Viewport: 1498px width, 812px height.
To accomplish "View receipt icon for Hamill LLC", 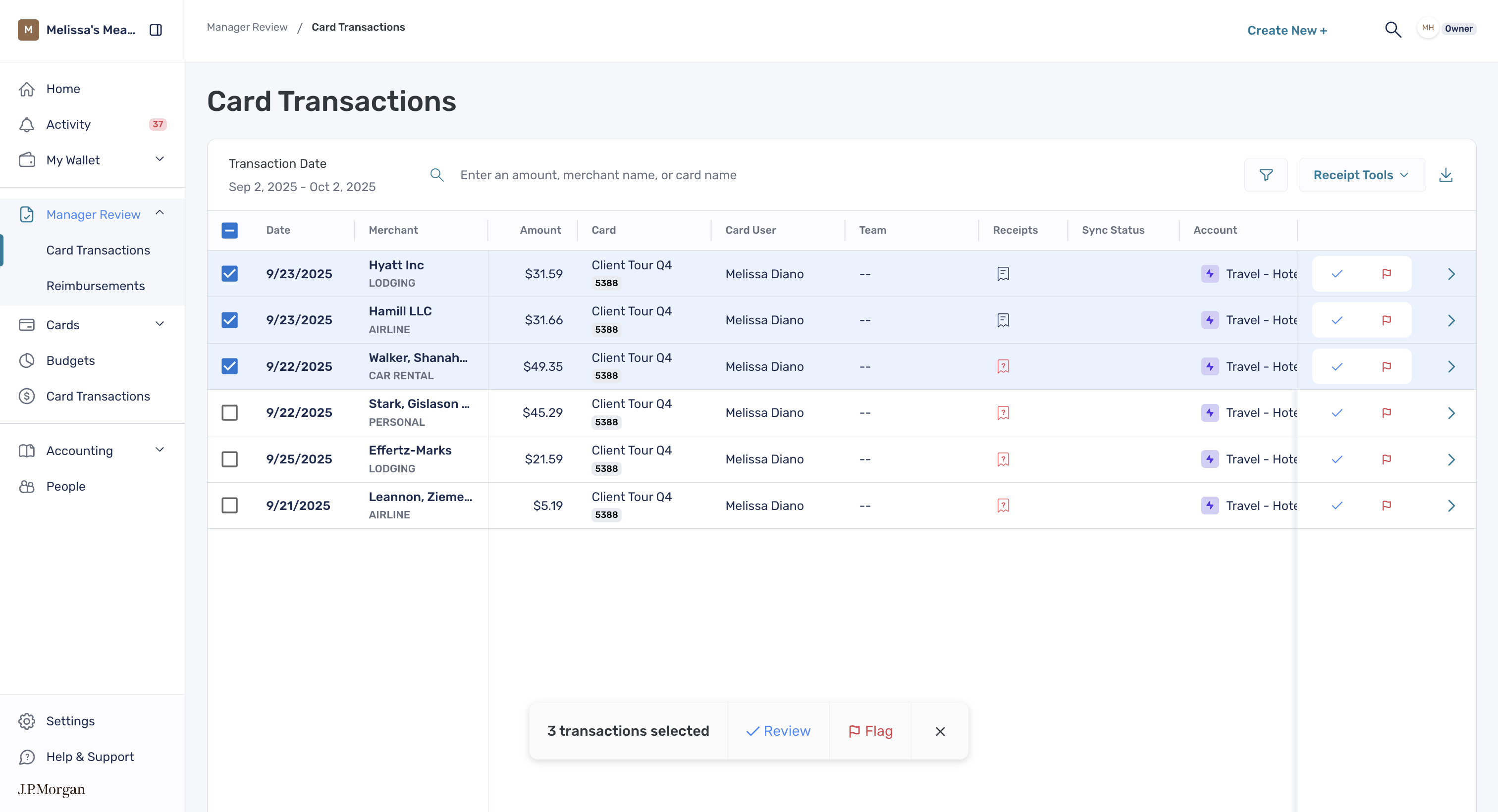I will pos(1003,320).
